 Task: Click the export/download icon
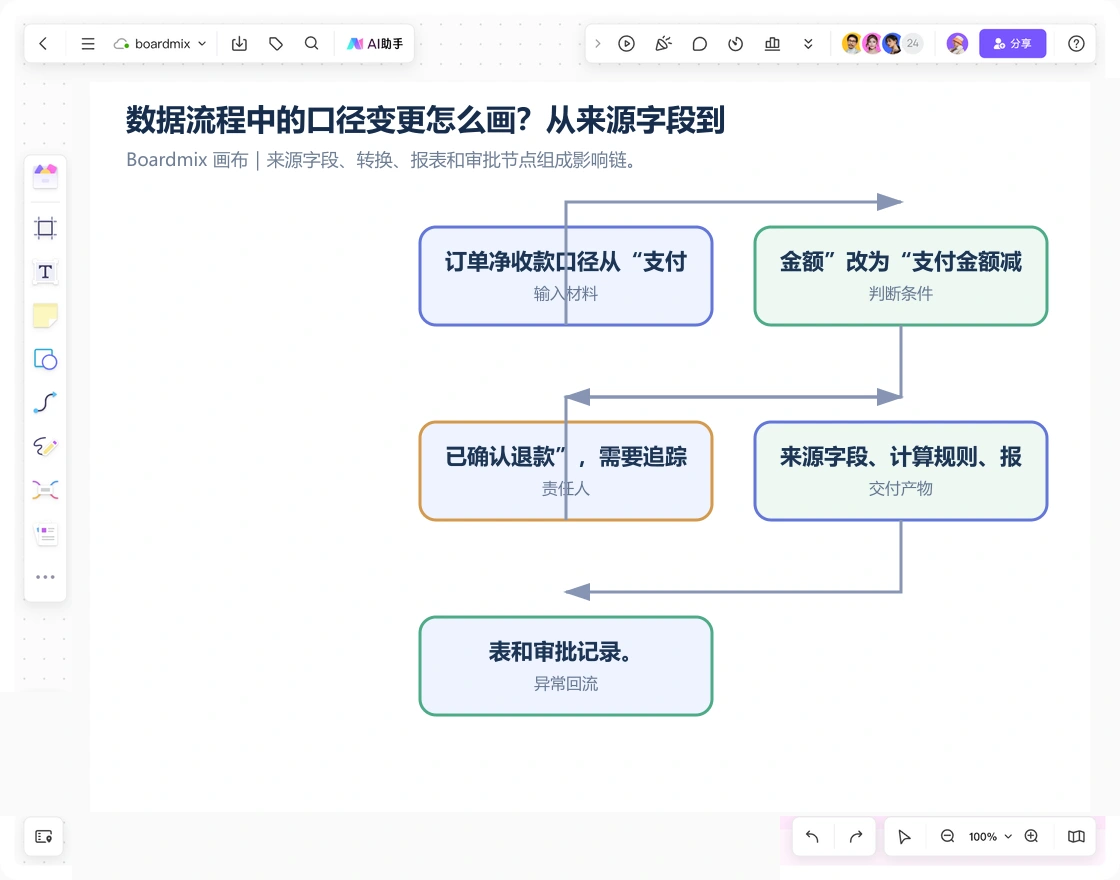239,44
